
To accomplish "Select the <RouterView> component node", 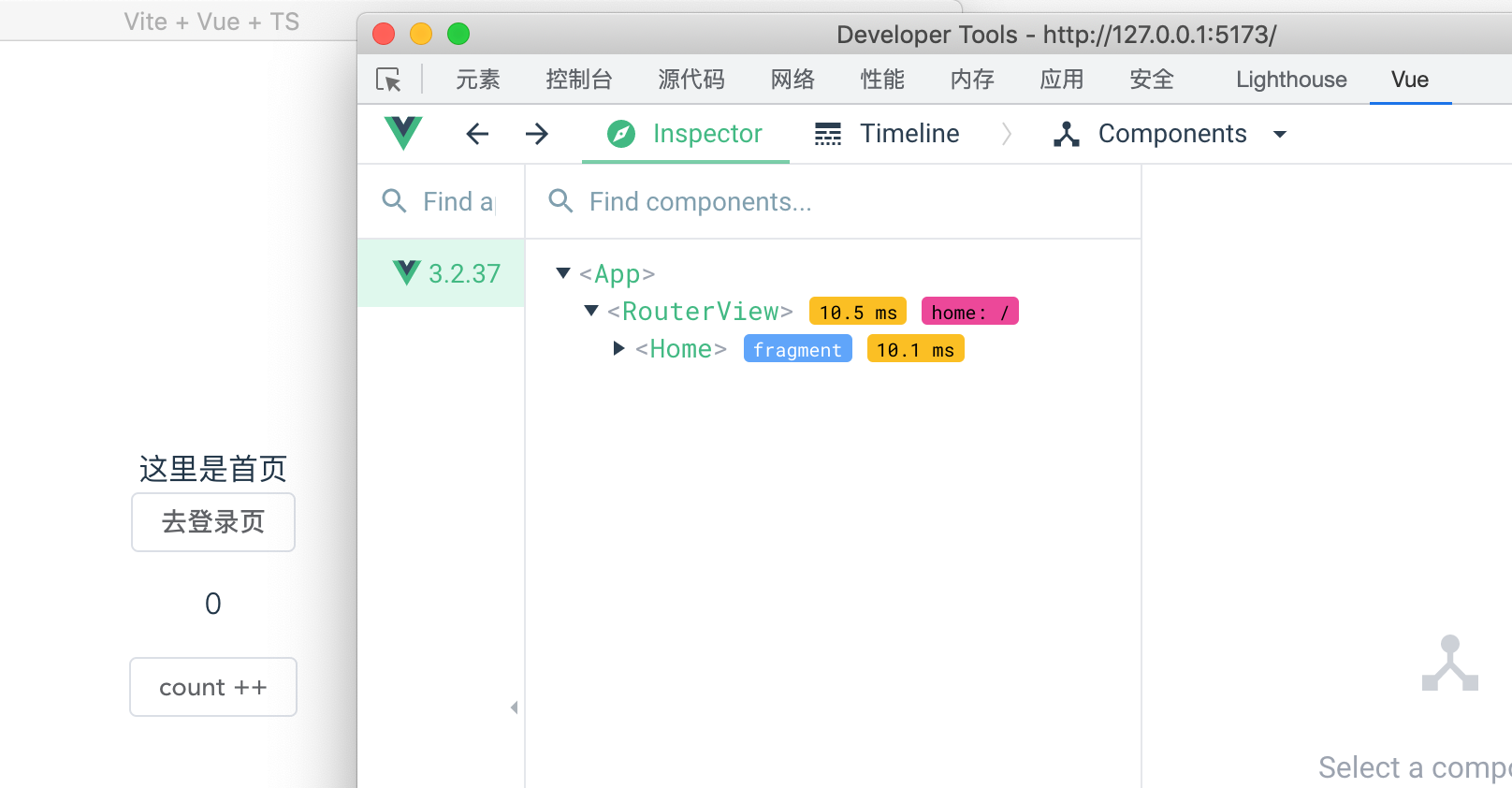I will (700, 312).
